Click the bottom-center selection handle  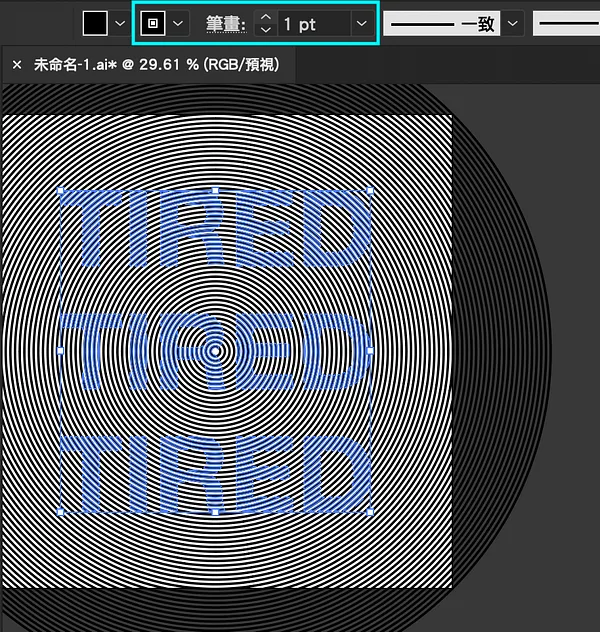tap(215, 512)
